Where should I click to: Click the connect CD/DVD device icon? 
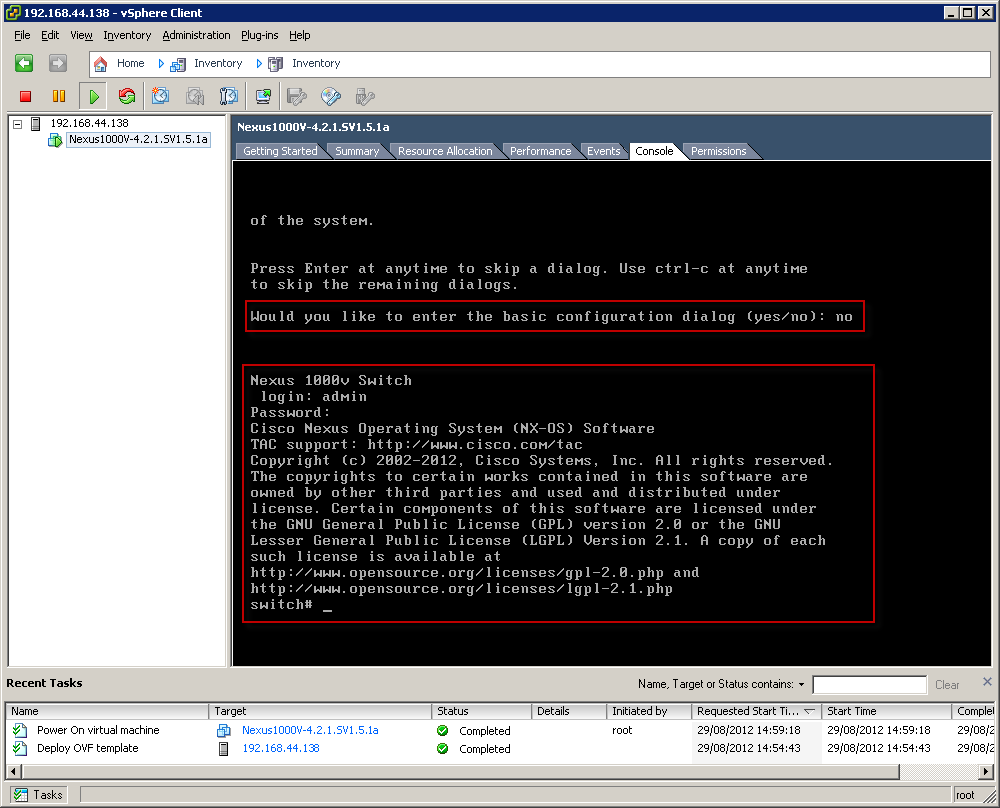tap(330, 96)
